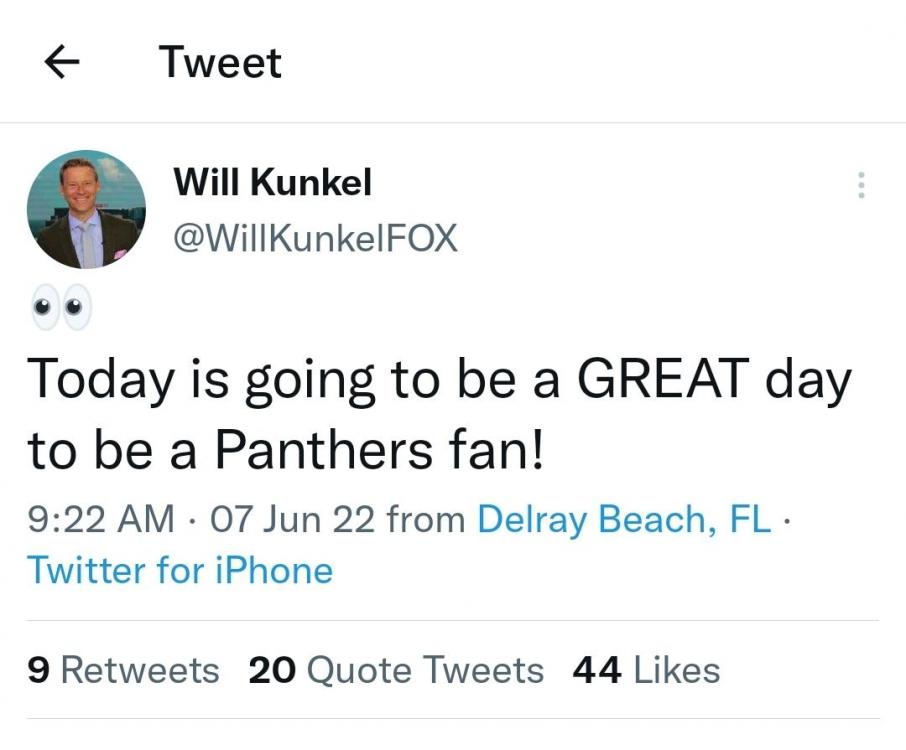View the 44 Likes list
Image resolution: width=906 pixels, height=750 pixels.
pos(646,670)
